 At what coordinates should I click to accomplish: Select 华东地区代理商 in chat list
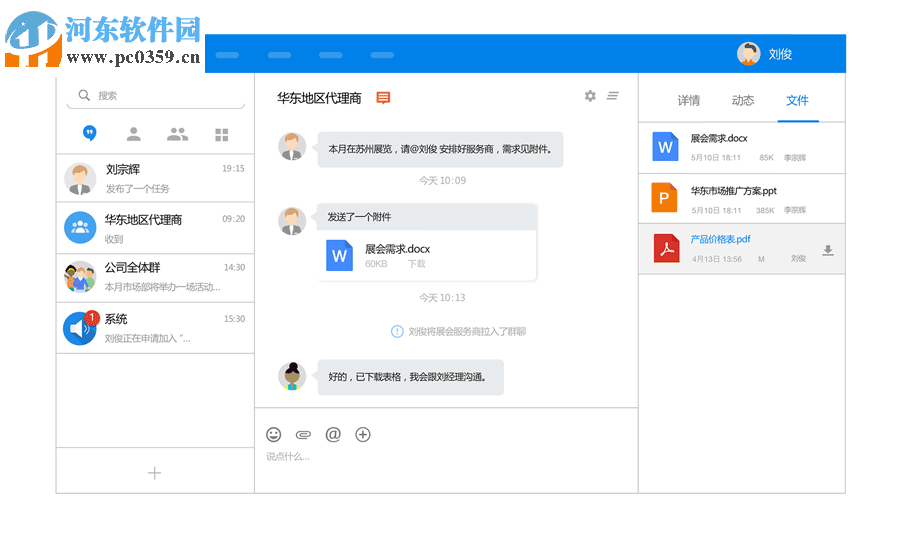coord(155,228)
